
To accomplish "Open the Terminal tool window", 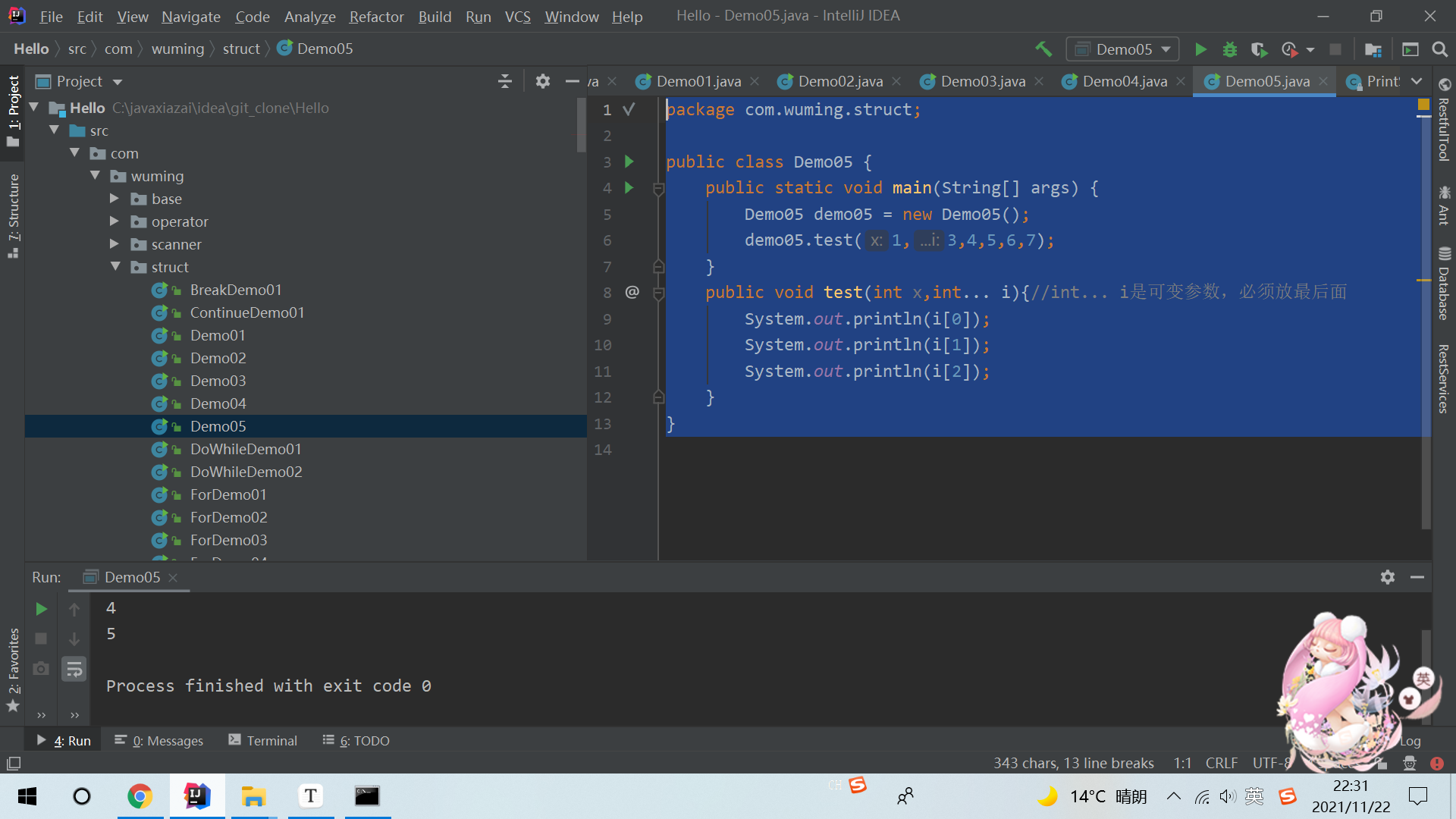I will pyautogui.click(x=262, y=740).
